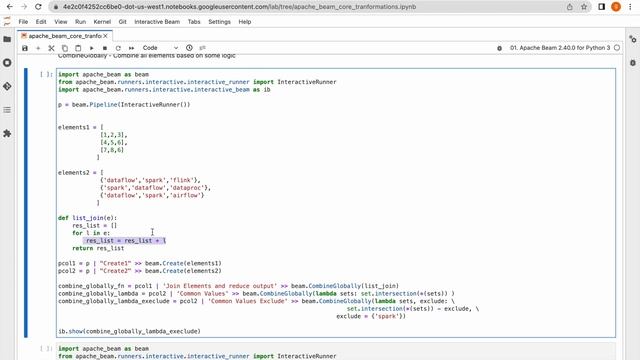Close the apache_beam_core_tranfo notebook tab
640x360 pixels.
[x=105, y=36]
